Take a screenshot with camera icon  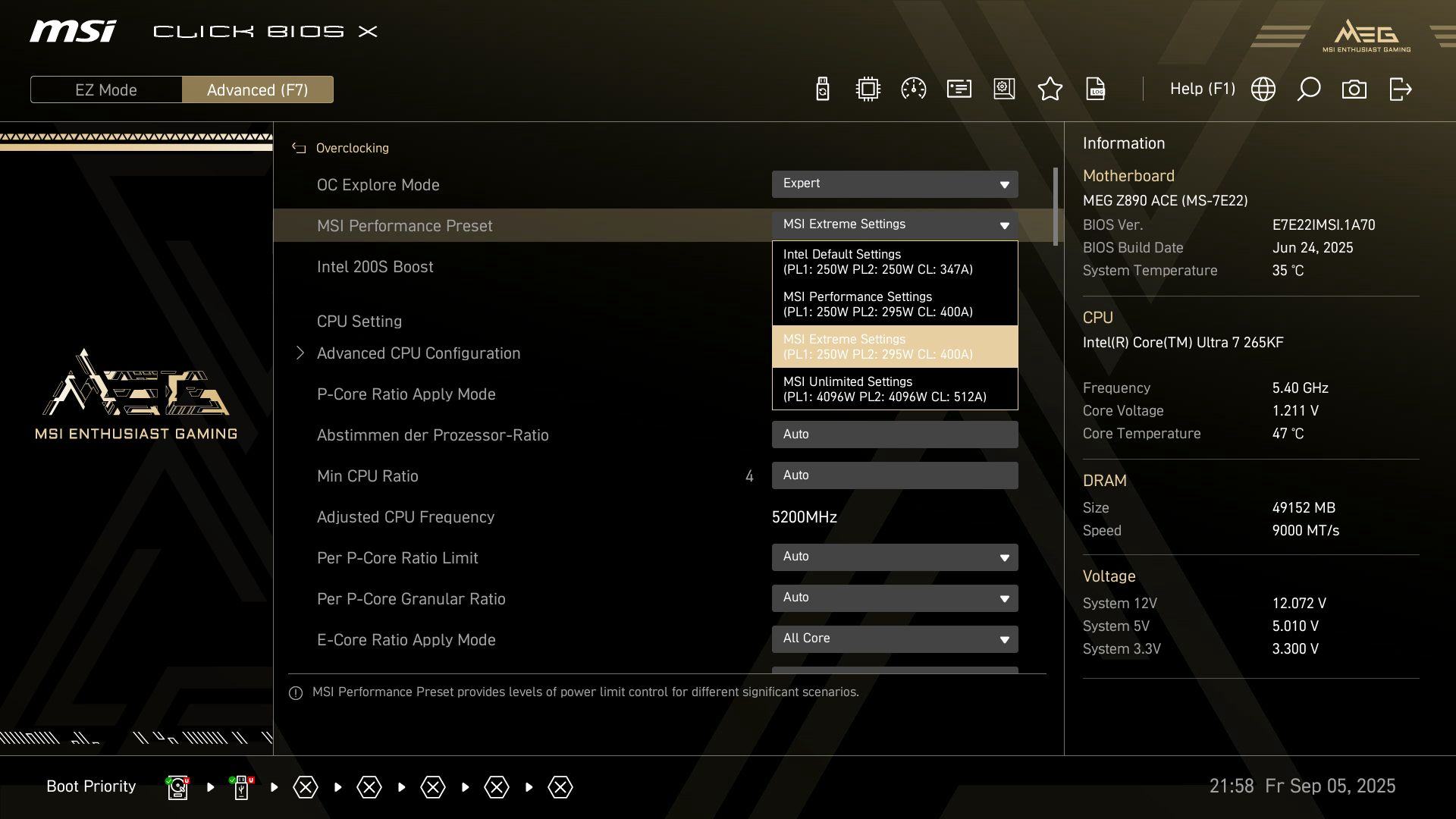pos(1354,89)
